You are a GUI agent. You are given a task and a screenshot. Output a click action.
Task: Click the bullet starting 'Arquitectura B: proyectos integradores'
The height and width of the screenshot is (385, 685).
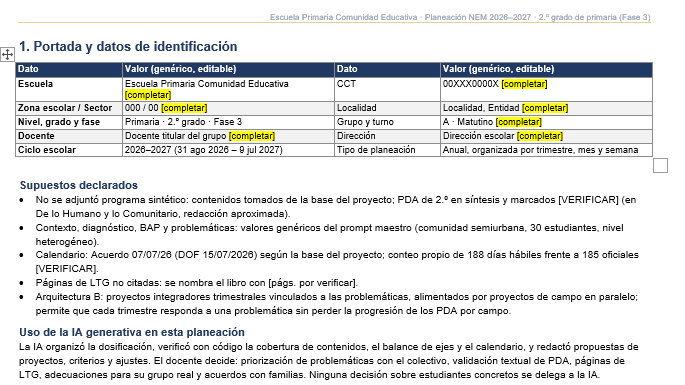pyautogui.click(x=337, y=304)
